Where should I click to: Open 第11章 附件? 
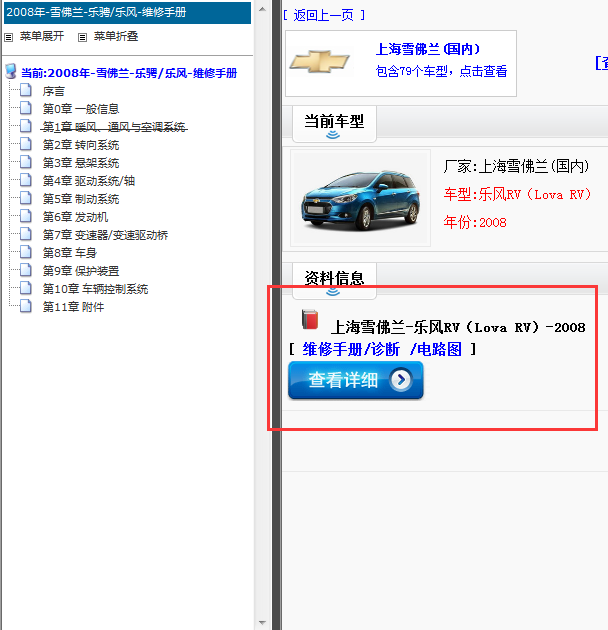(73, 307)
